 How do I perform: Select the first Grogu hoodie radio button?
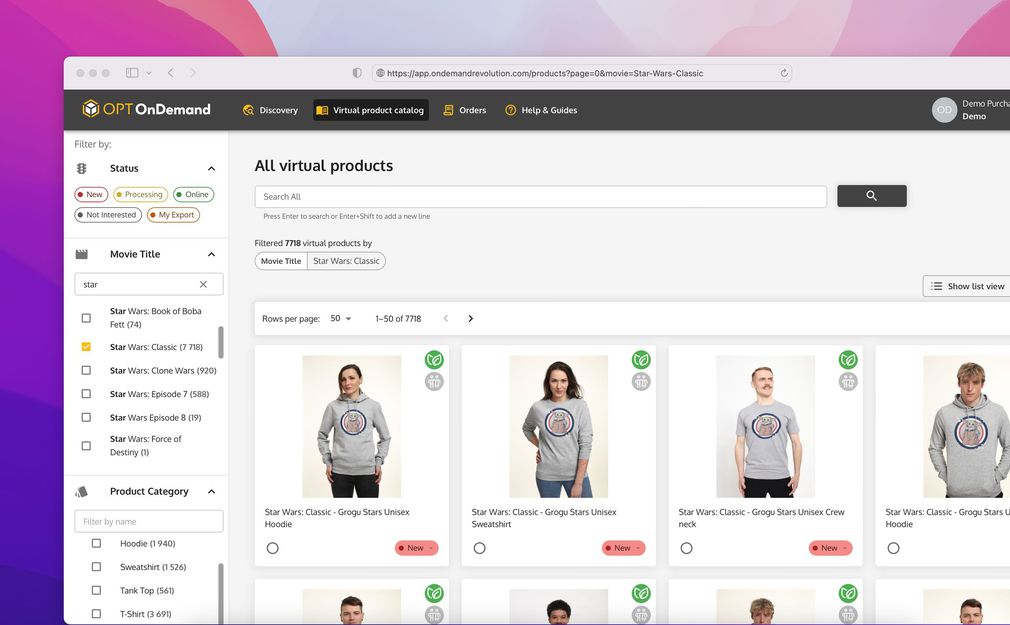[x=273, y=548]
